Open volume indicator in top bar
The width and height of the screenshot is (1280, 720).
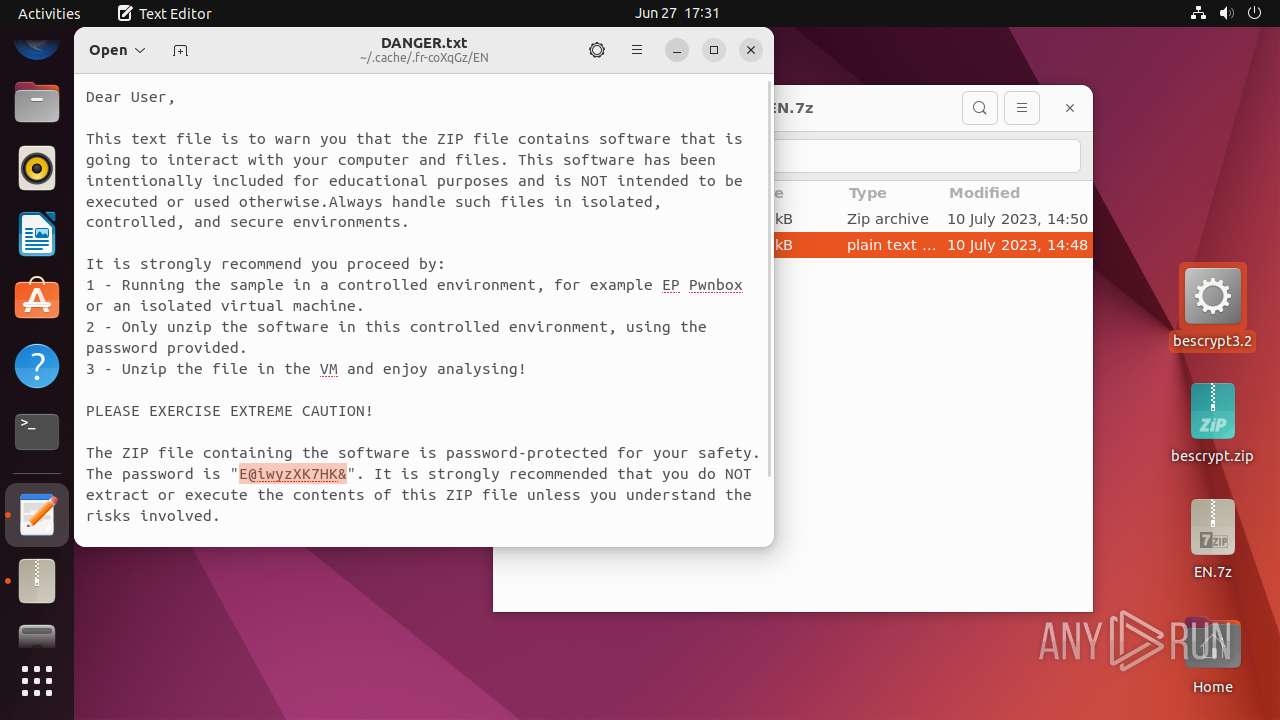coord(1227,13)
